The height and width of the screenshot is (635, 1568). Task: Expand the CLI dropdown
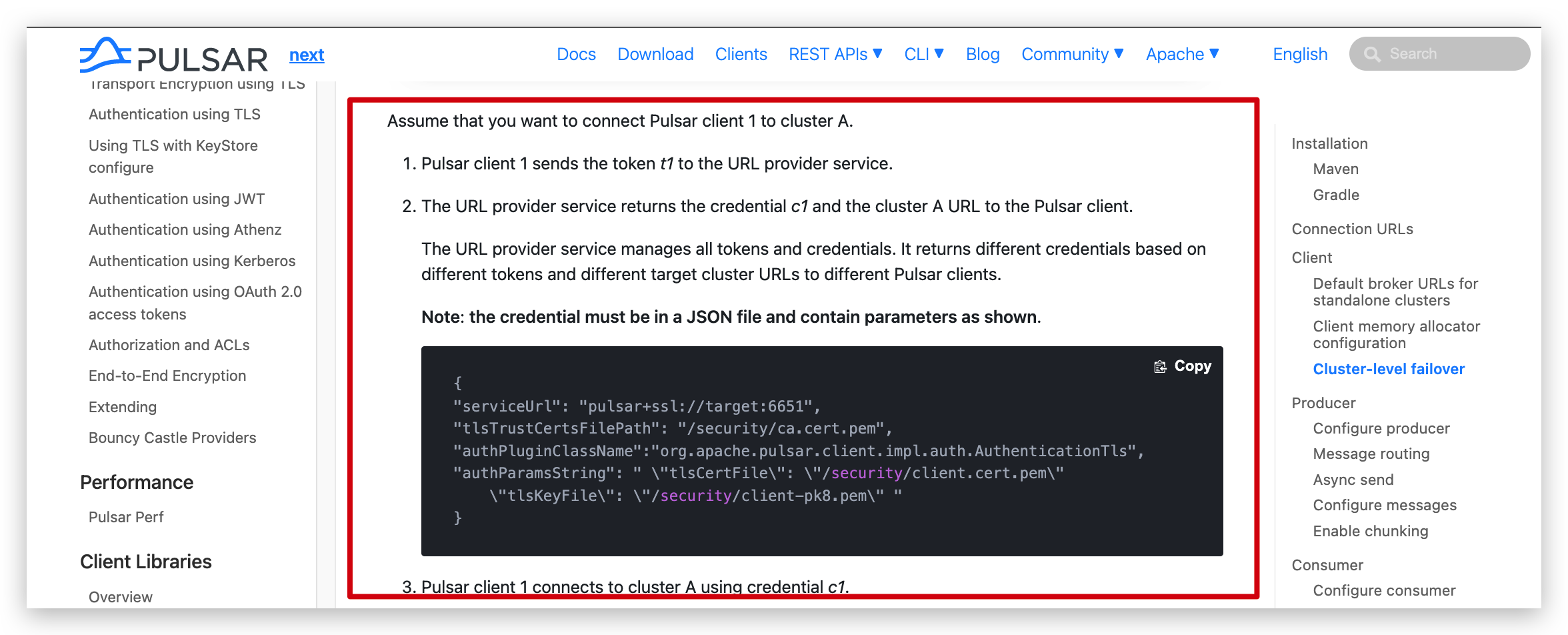tap(924, 54)
